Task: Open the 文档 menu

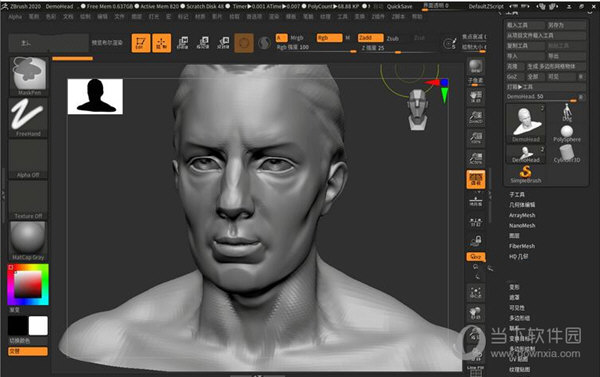Action: tap(68, 17)
